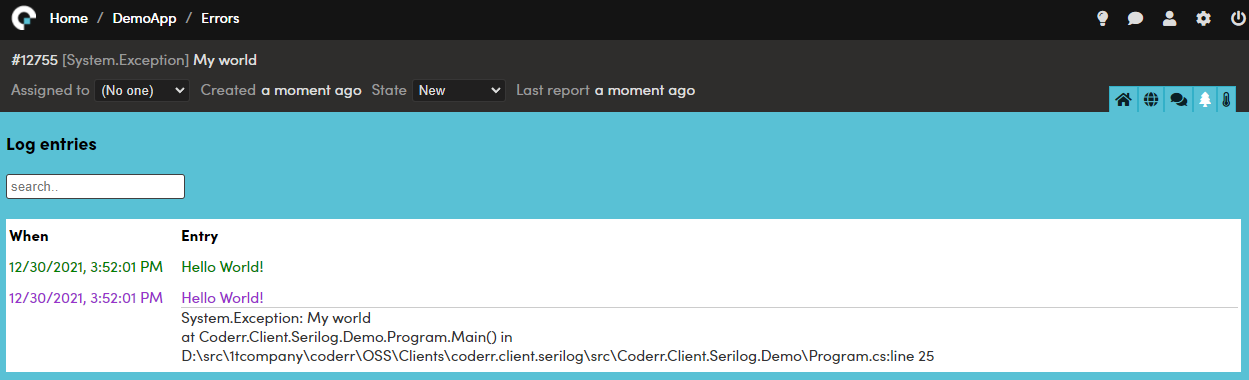Switch to the home overview tab icon
The image size is (1249, 380).
coord(1123,100)
